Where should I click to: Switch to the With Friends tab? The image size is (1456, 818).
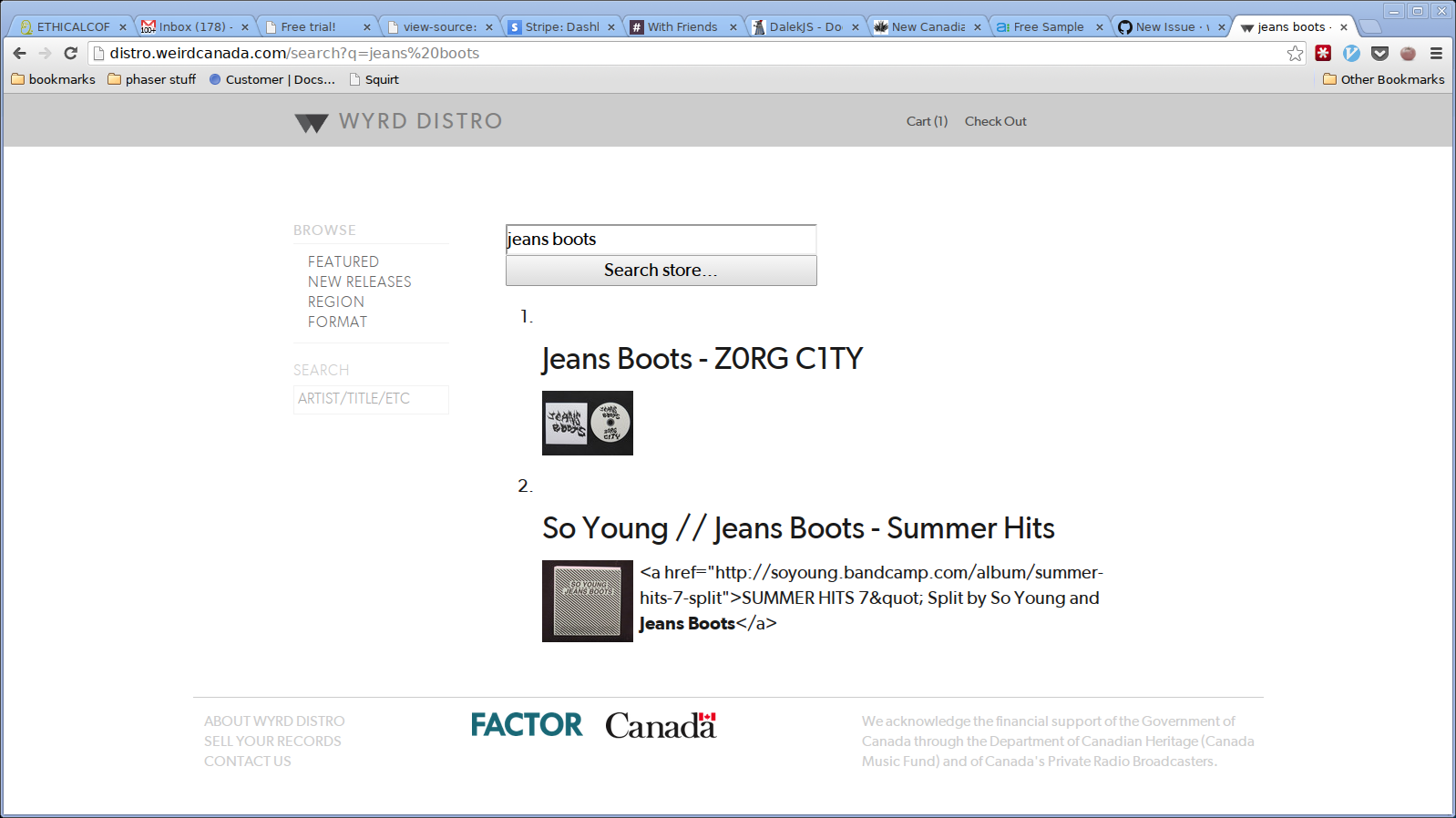[682, 26]
